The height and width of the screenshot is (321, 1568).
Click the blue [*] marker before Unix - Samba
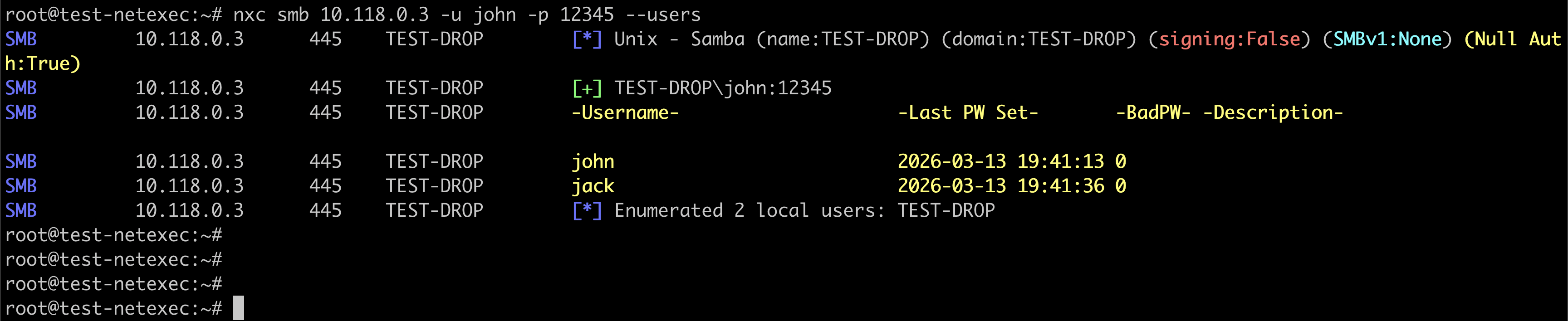[587, 39]
